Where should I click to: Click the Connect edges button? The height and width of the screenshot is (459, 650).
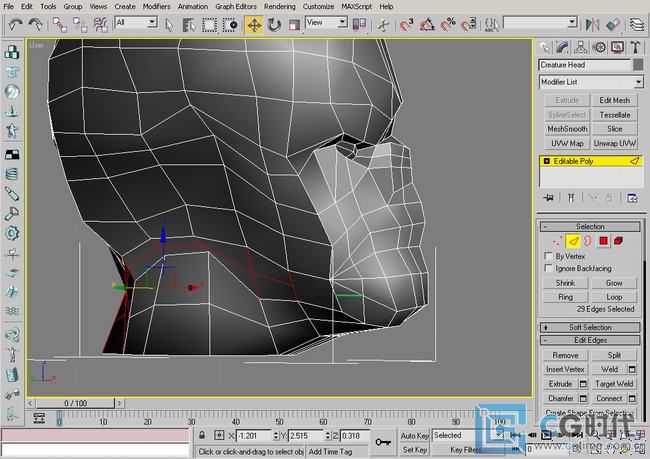(609, 398)
